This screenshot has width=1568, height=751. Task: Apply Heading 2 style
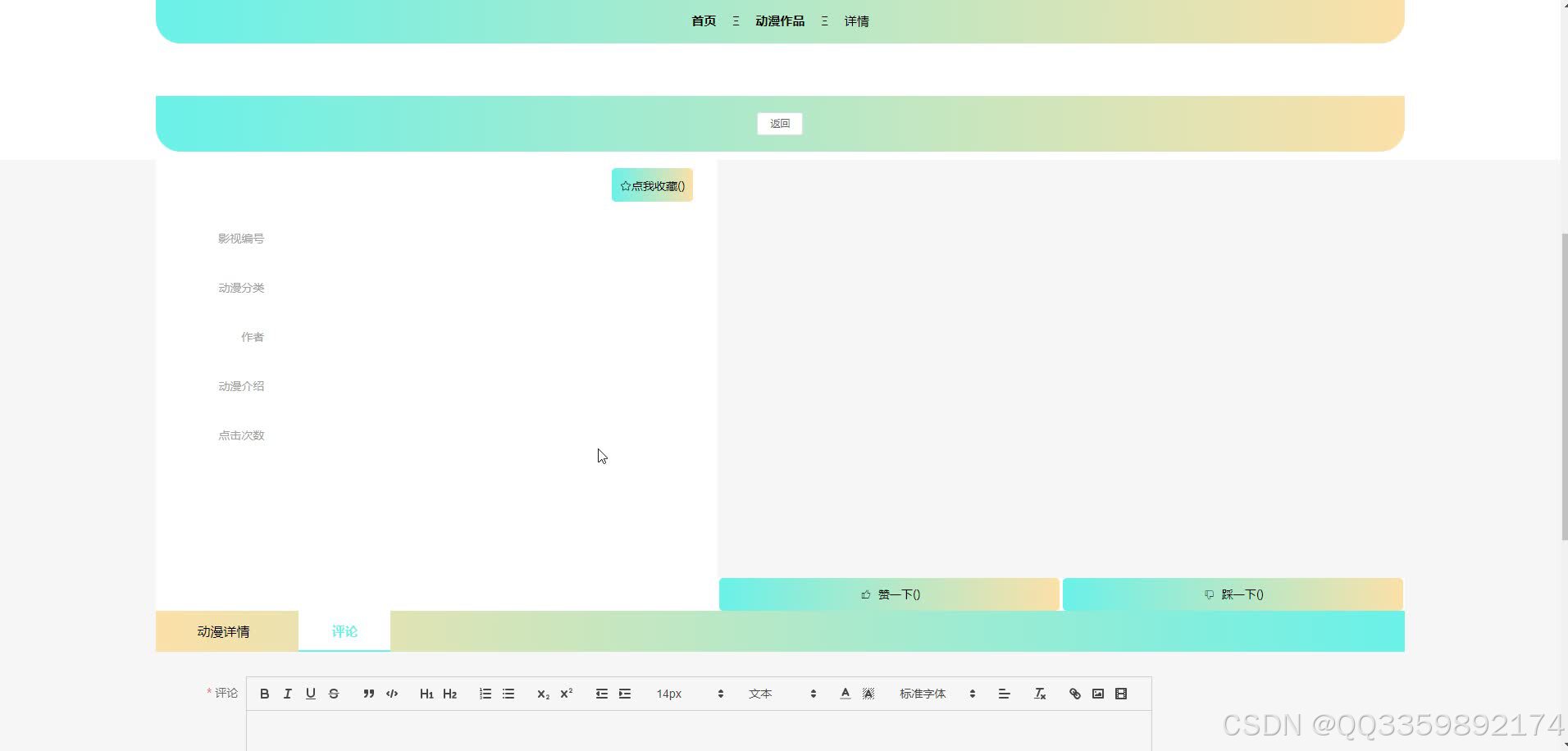pos(449,694)
